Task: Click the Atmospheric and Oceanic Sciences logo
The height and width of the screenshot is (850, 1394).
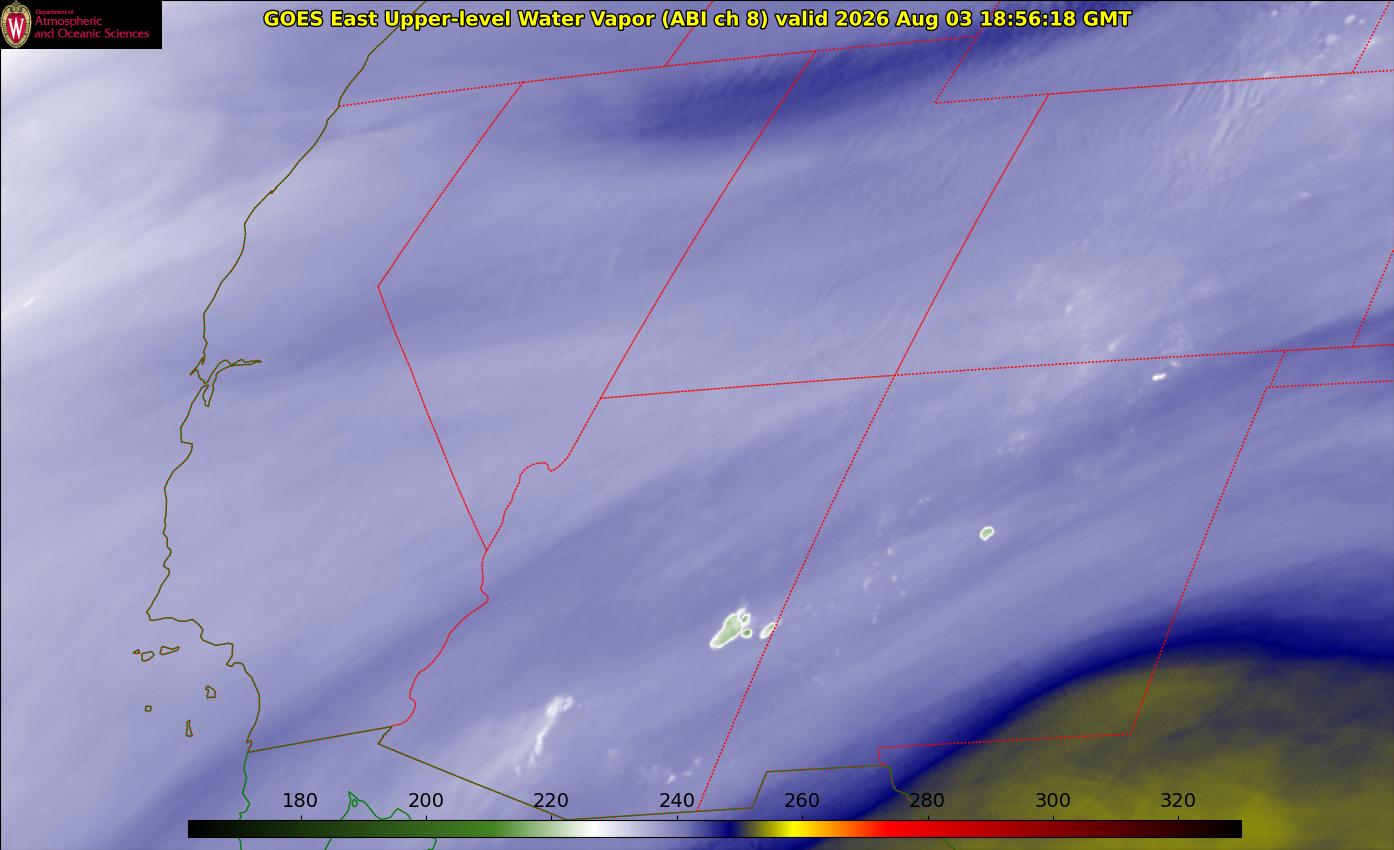Action: [x=81, y=24]
